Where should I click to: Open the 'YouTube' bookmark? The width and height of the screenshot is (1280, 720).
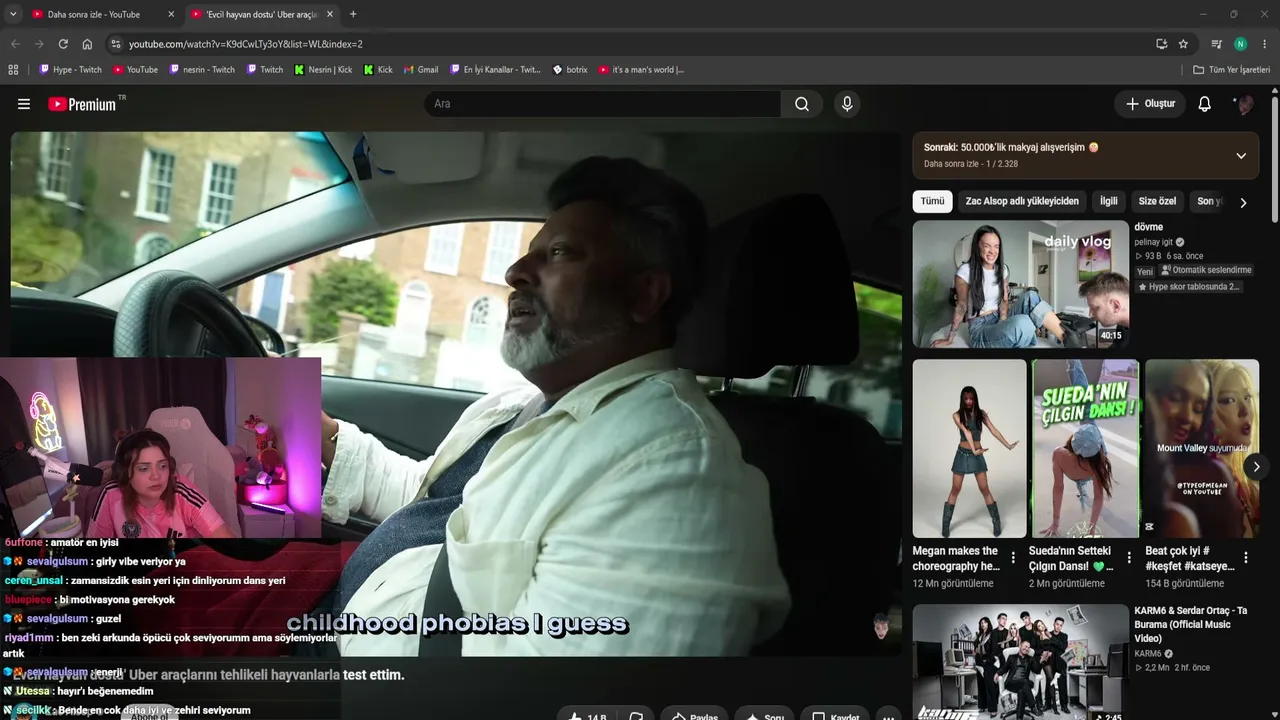[x=135, y=70]
